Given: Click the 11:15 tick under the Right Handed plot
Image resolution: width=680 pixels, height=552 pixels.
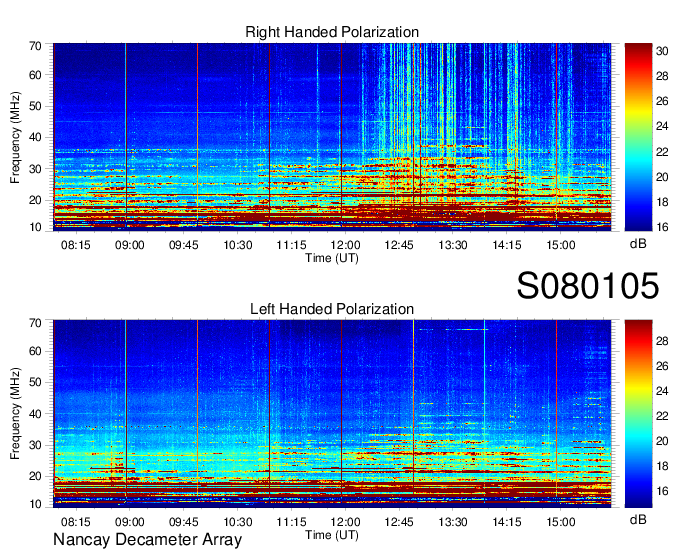Looking at the screenshot, I should tap(291, 245).
